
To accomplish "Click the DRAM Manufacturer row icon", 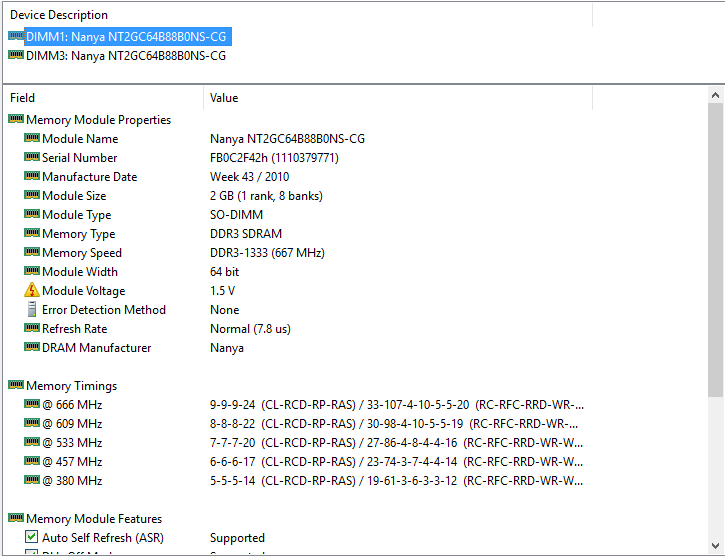I will (x=31, y=347).
